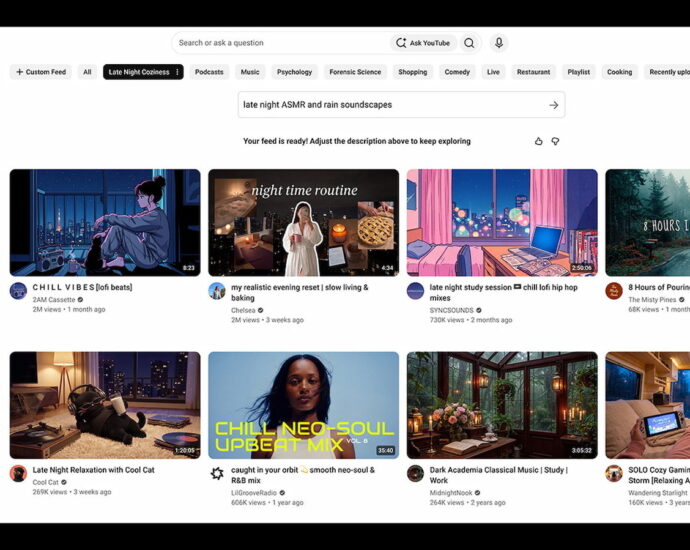690x550 pixels.
Task: Select the Live filter chip
Action: pyautogui.click(x=493, y=72)
